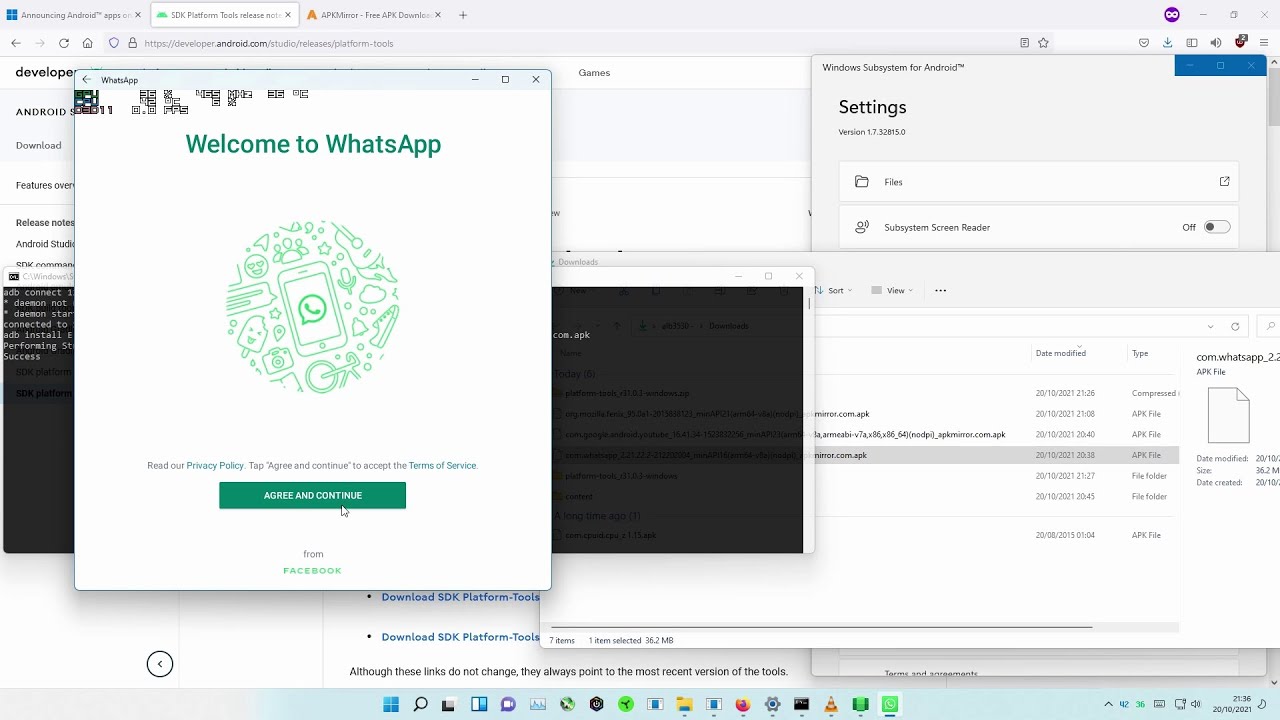Screen dimensions: 1280x720
Task: Open volume control in system tray
Action: [1198, 704]
